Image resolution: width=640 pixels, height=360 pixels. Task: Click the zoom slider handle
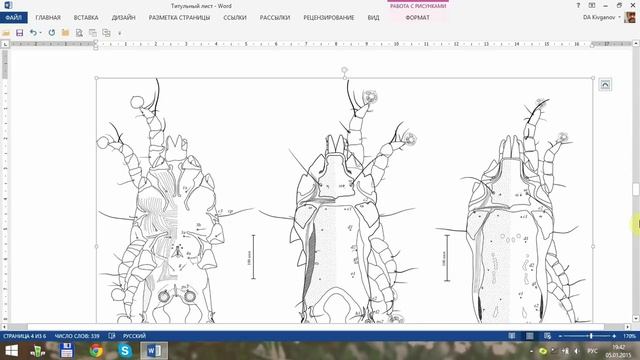tap(591, 336)
